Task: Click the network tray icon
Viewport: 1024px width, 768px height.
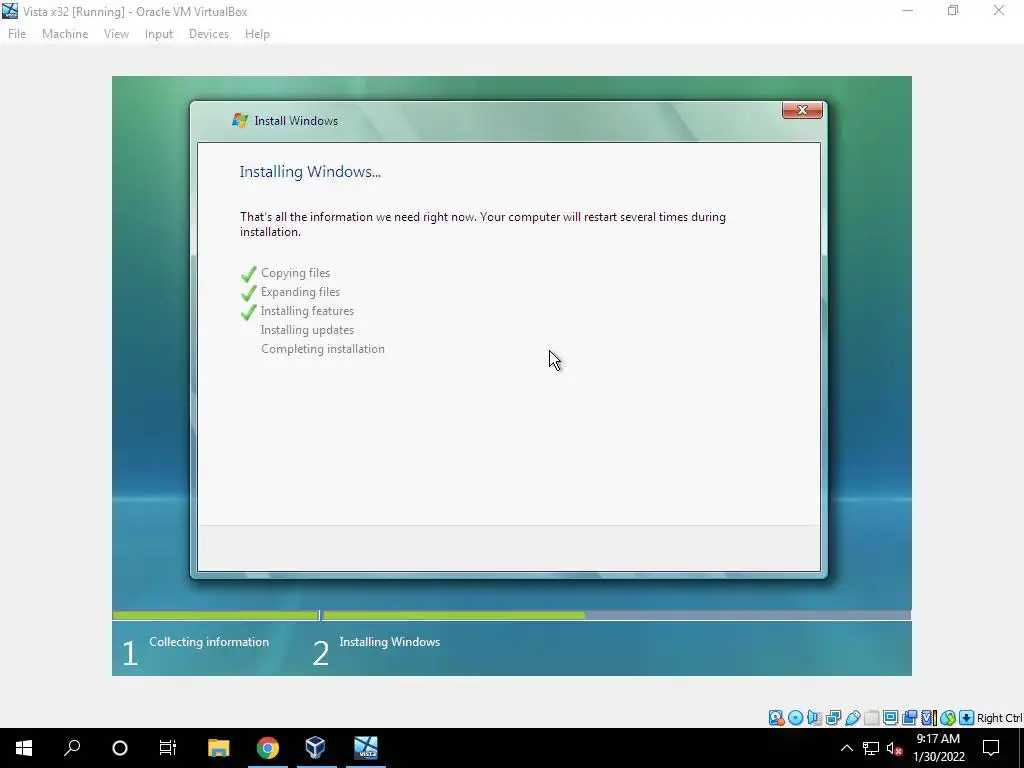Action: [871, 748]
